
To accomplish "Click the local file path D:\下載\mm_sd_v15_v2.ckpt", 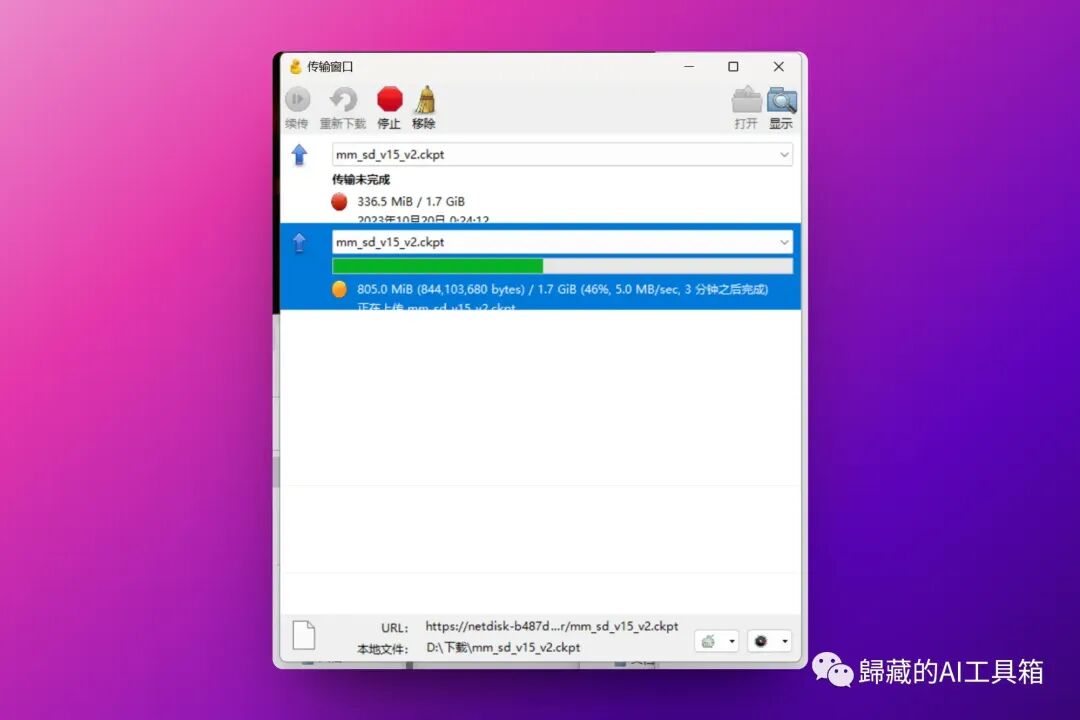I will (503, 648).
